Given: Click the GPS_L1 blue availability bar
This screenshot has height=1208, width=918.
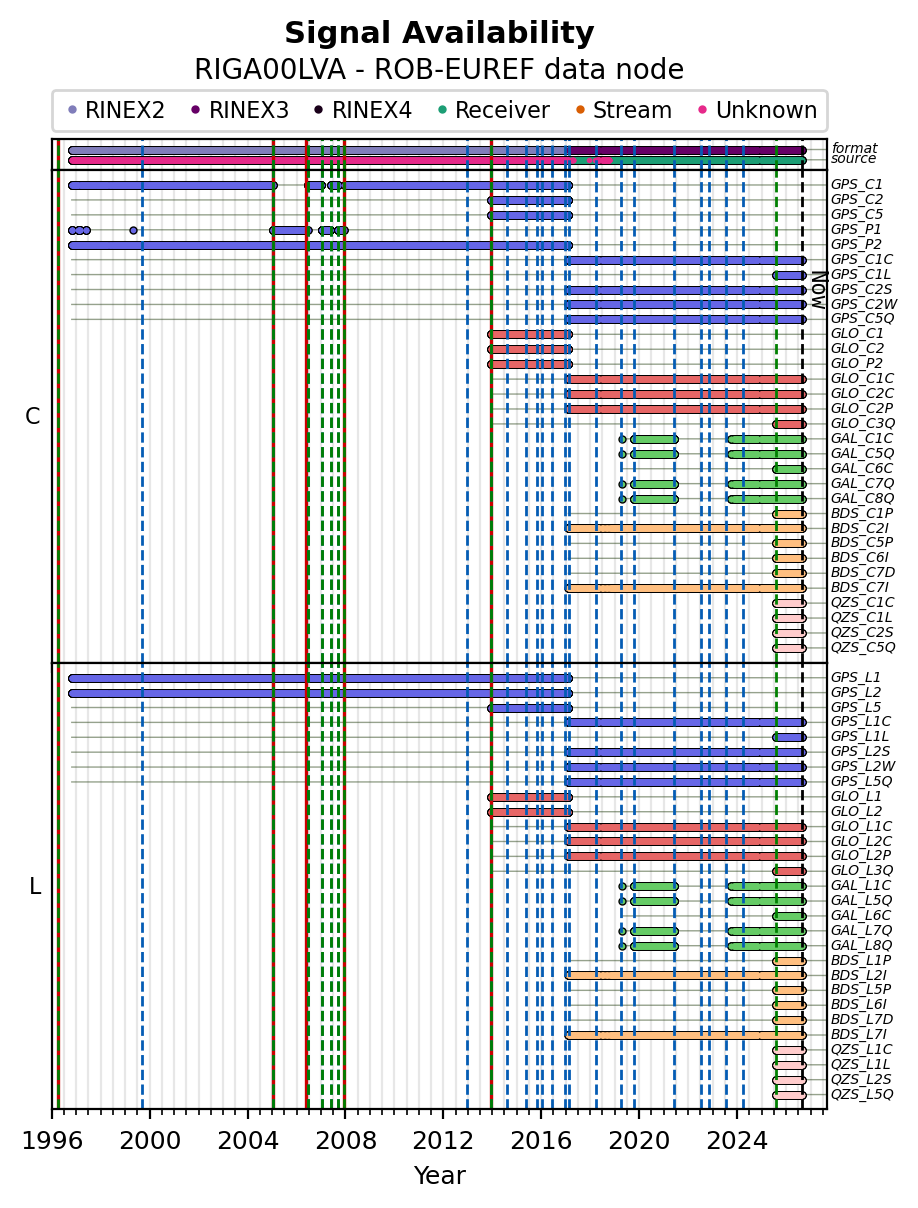Looking at the screenshot, I should (320, 678).
